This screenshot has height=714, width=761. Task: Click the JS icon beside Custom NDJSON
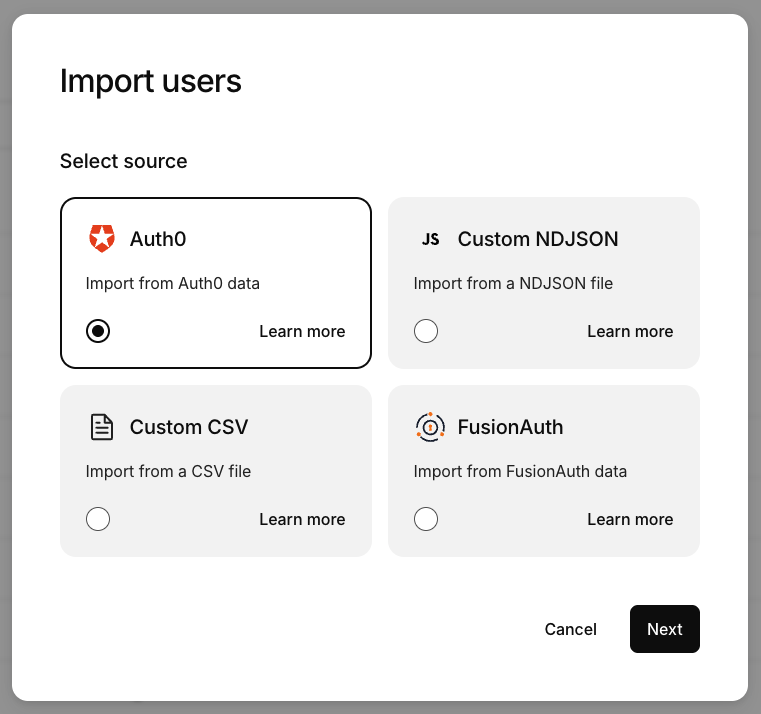tap(430, 239)
